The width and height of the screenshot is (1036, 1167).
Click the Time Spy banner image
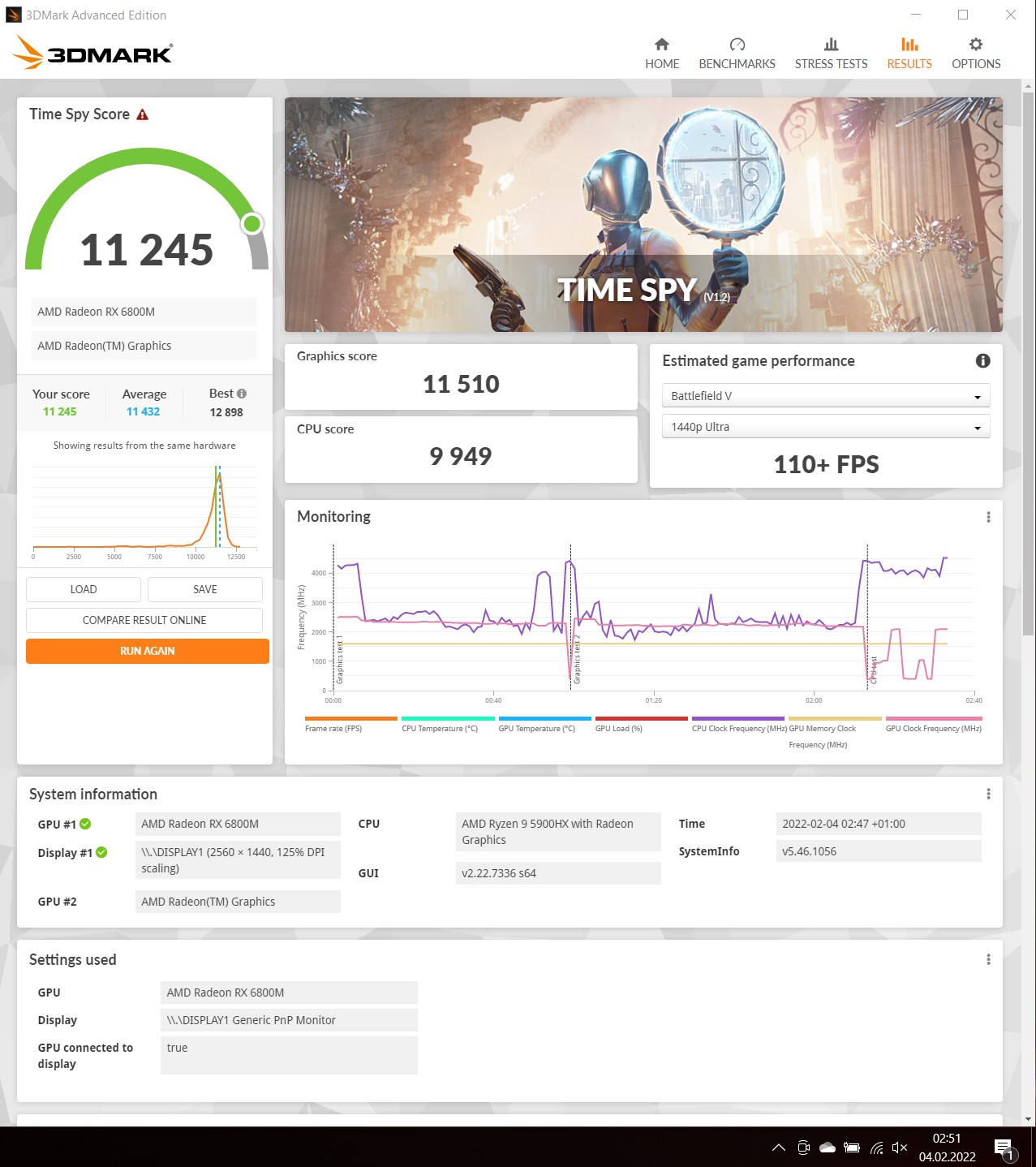[643, 214]
